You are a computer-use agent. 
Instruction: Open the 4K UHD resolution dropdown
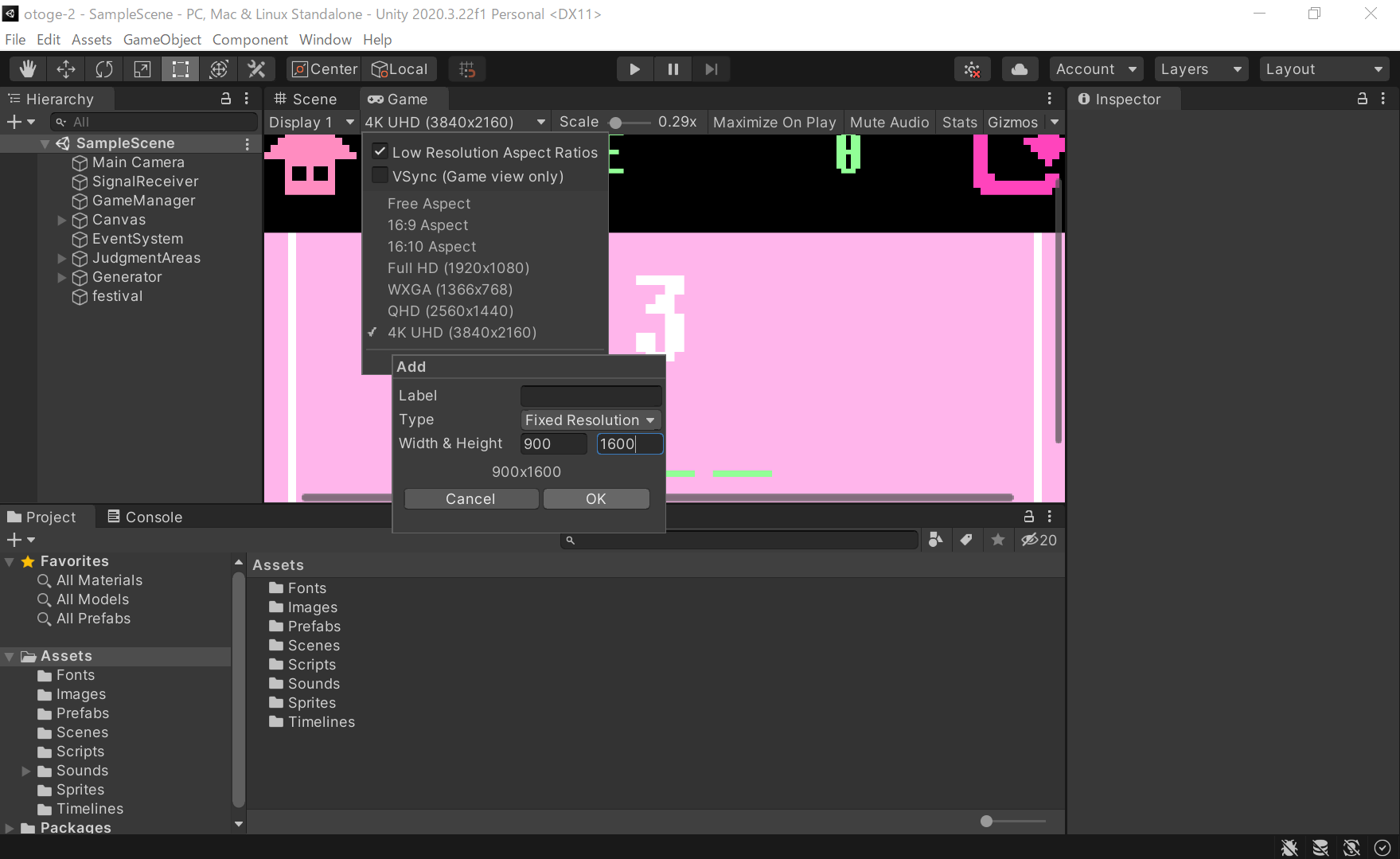(x=455, y=122)
